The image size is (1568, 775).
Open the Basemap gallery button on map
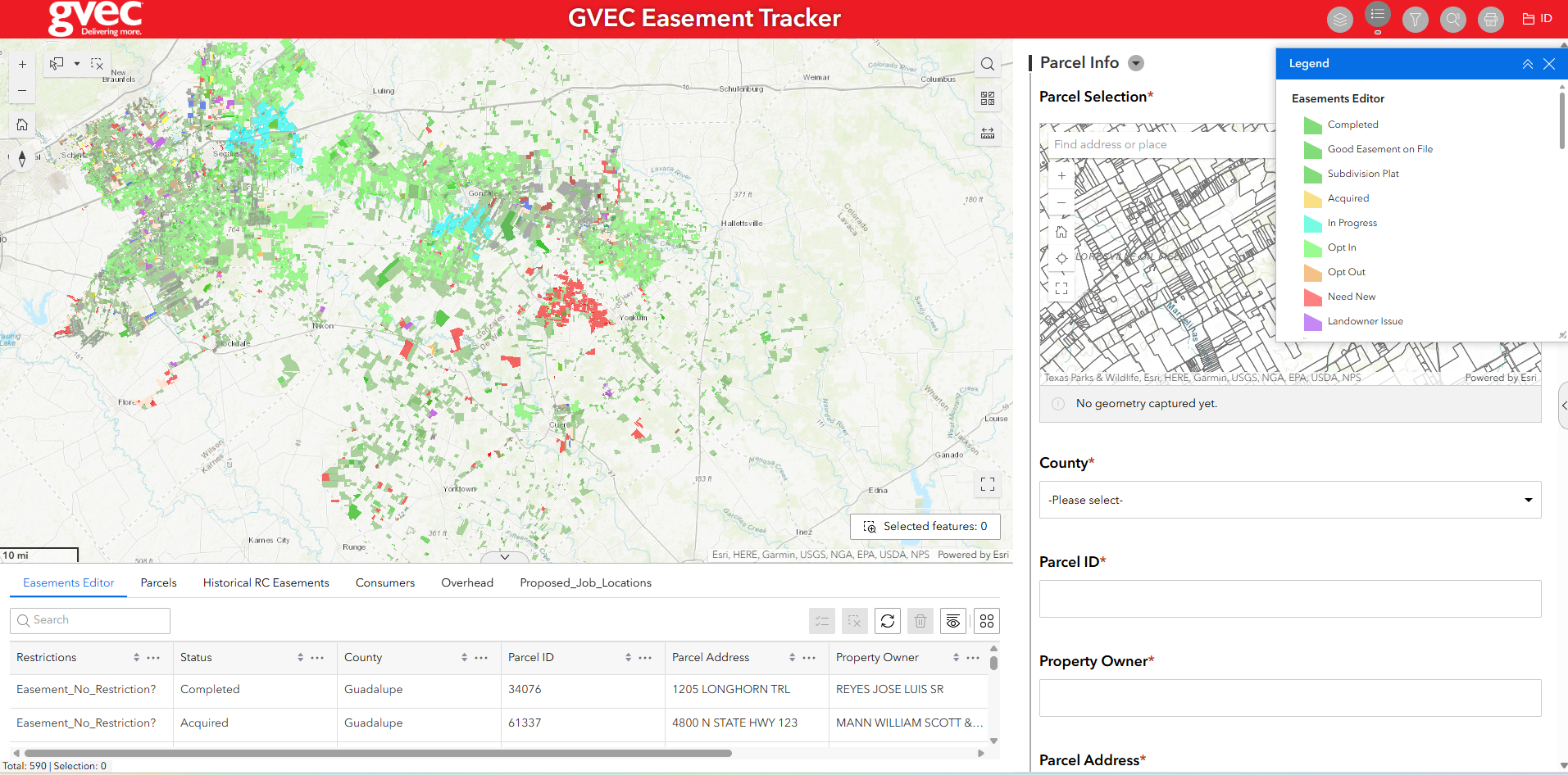tap(988, 98)
